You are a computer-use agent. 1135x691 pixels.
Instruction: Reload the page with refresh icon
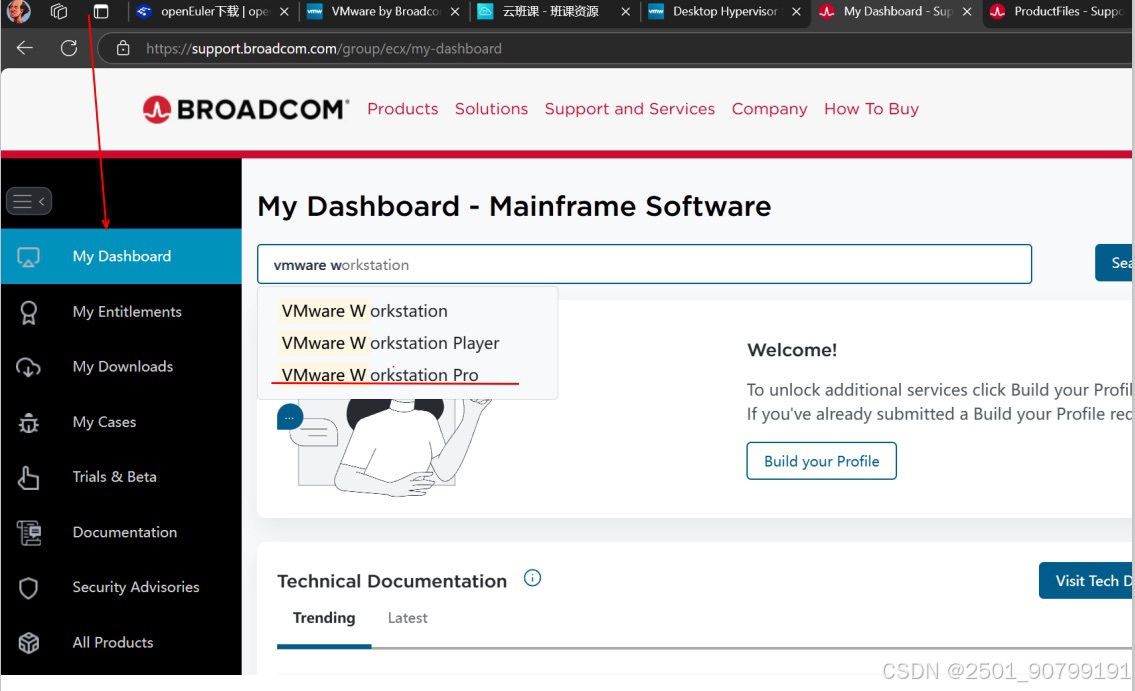point(69,48)
